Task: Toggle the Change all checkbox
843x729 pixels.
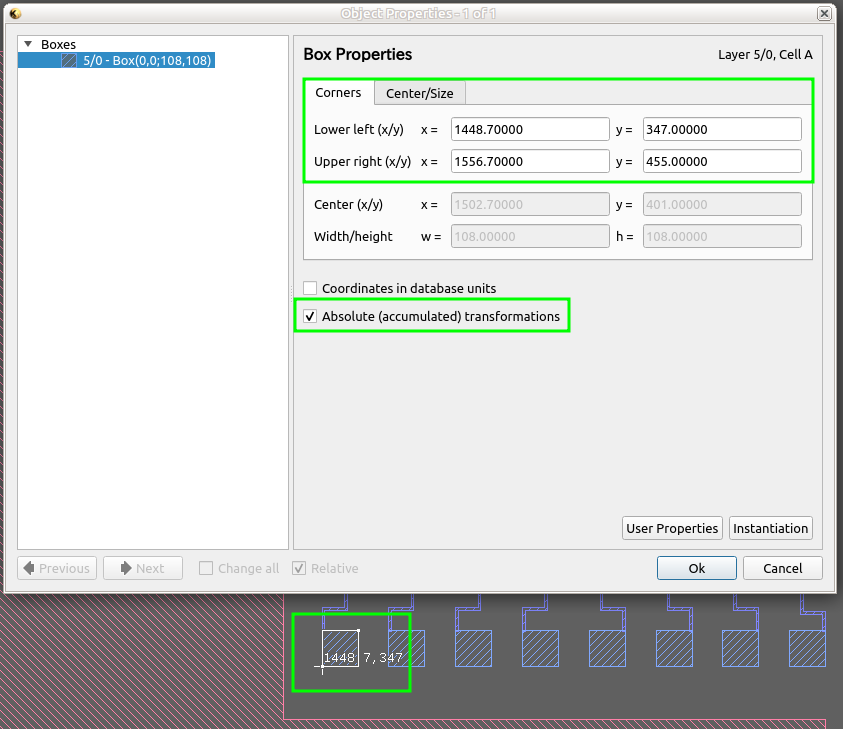Action: tap(206, 568)
